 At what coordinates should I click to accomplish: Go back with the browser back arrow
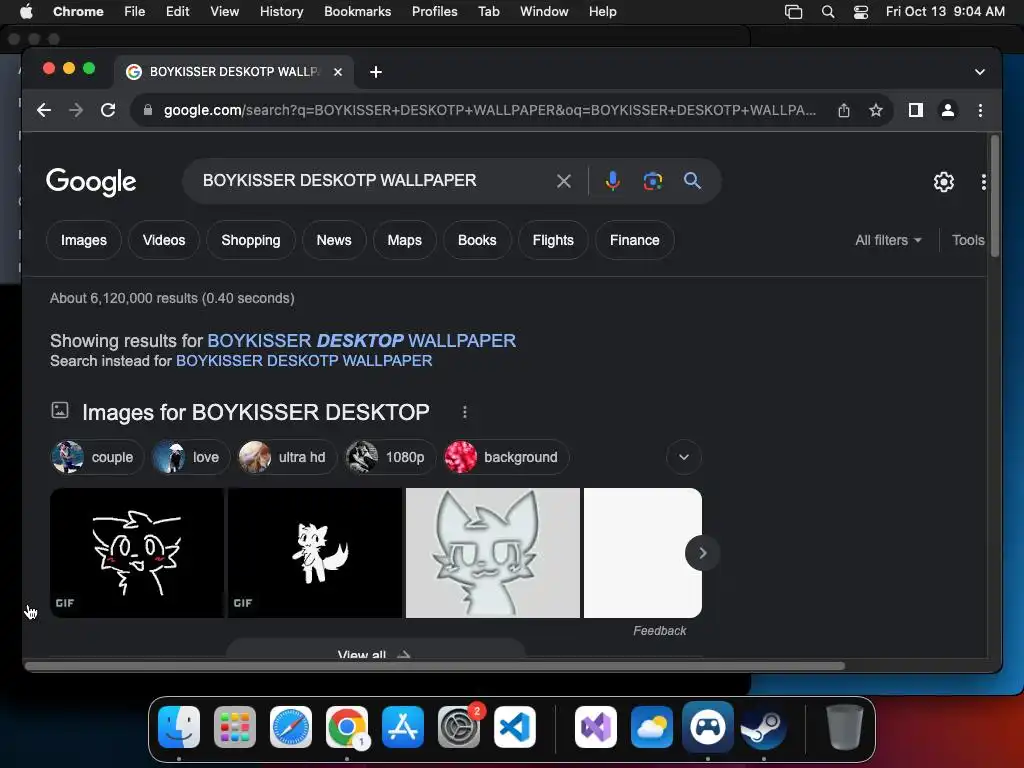pyautogui.click(x=44, y=110)
